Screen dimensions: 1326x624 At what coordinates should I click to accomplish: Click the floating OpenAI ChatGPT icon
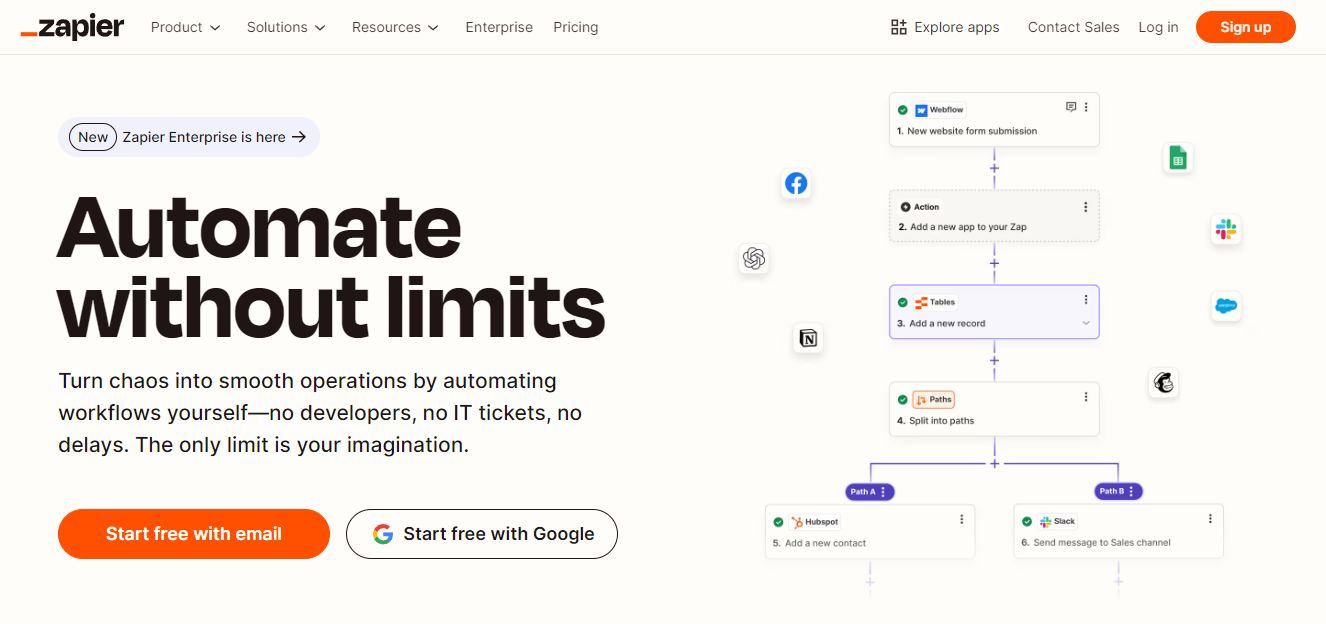pos(754,259)
